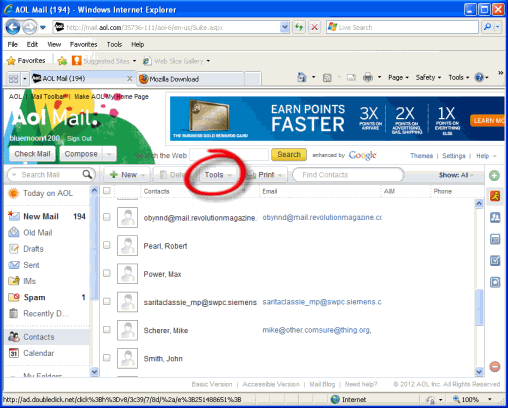Check the box for saritaclassie_mp contact
508x408 pixels.
click(107, 301)
